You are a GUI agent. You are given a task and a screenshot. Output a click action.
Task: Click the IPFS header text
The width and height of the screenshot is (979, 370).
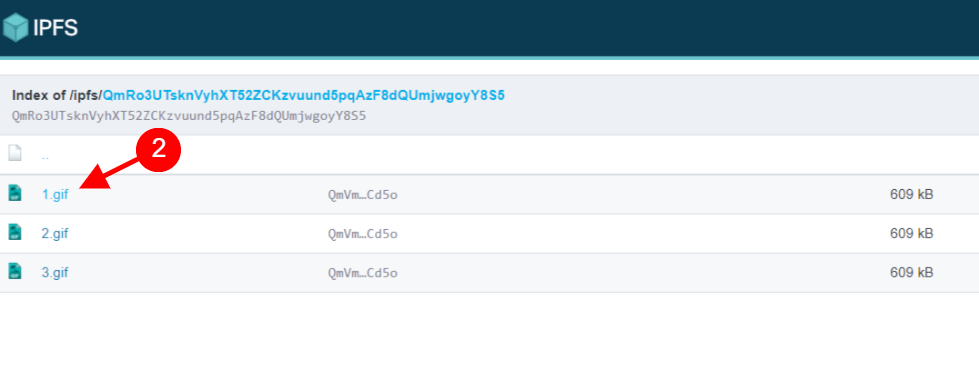[56, 29]
